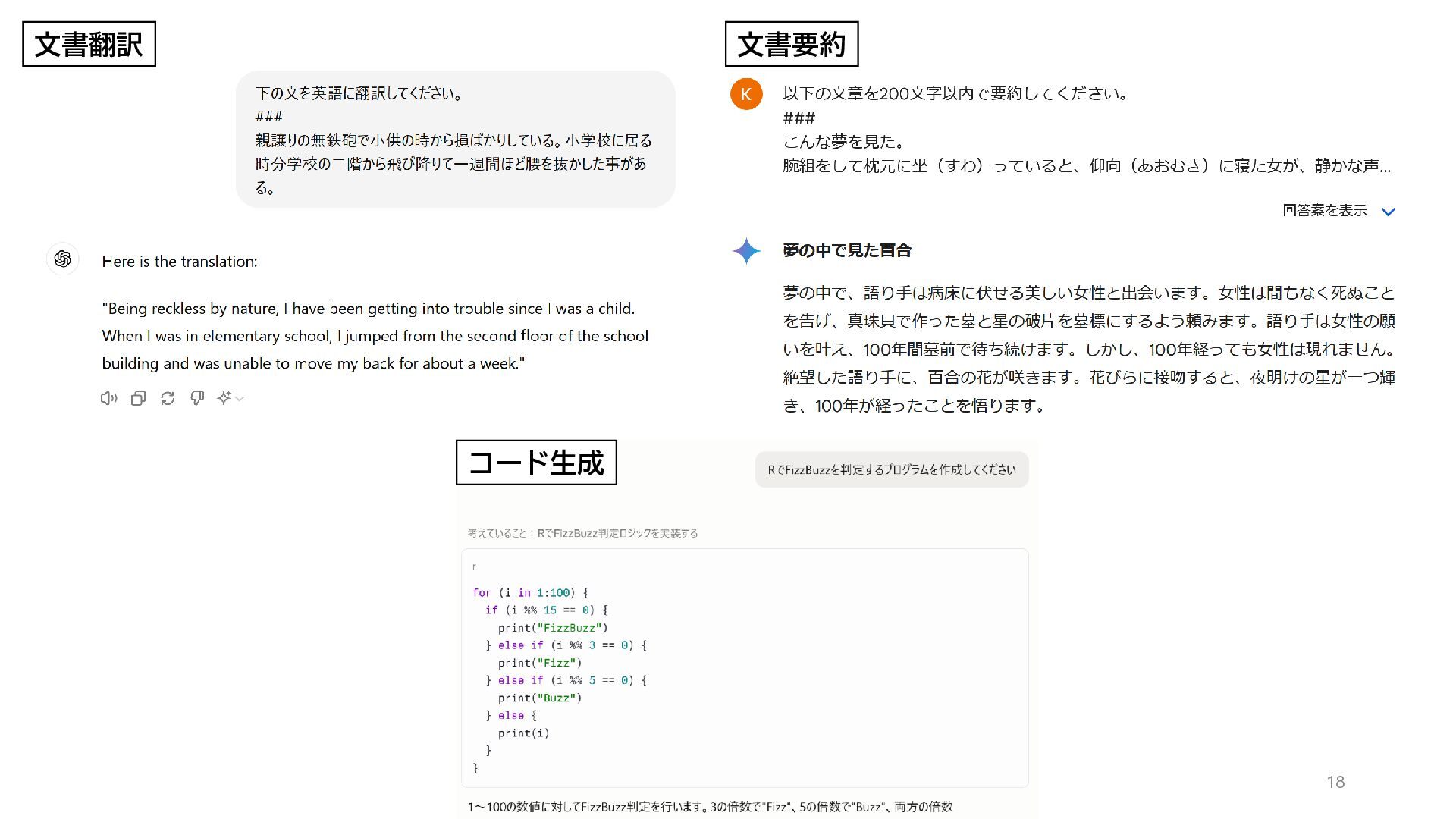Expand the 回答案を表示 chevron
This screenshot has height=819, width=1456.
click(x=1389, y=212)
